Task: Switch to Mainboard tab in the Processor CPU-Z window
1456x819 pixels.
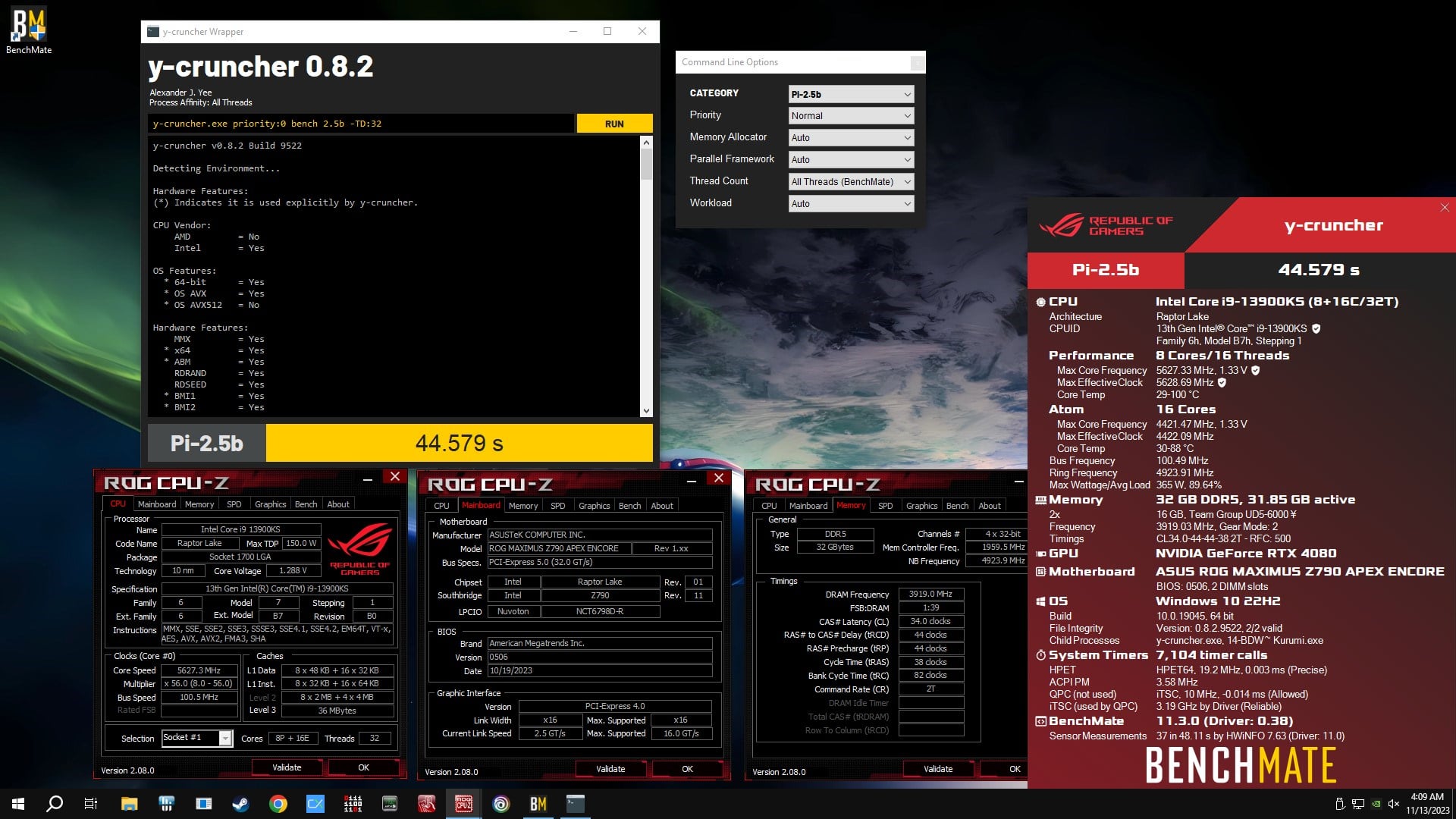Action: 157,504
